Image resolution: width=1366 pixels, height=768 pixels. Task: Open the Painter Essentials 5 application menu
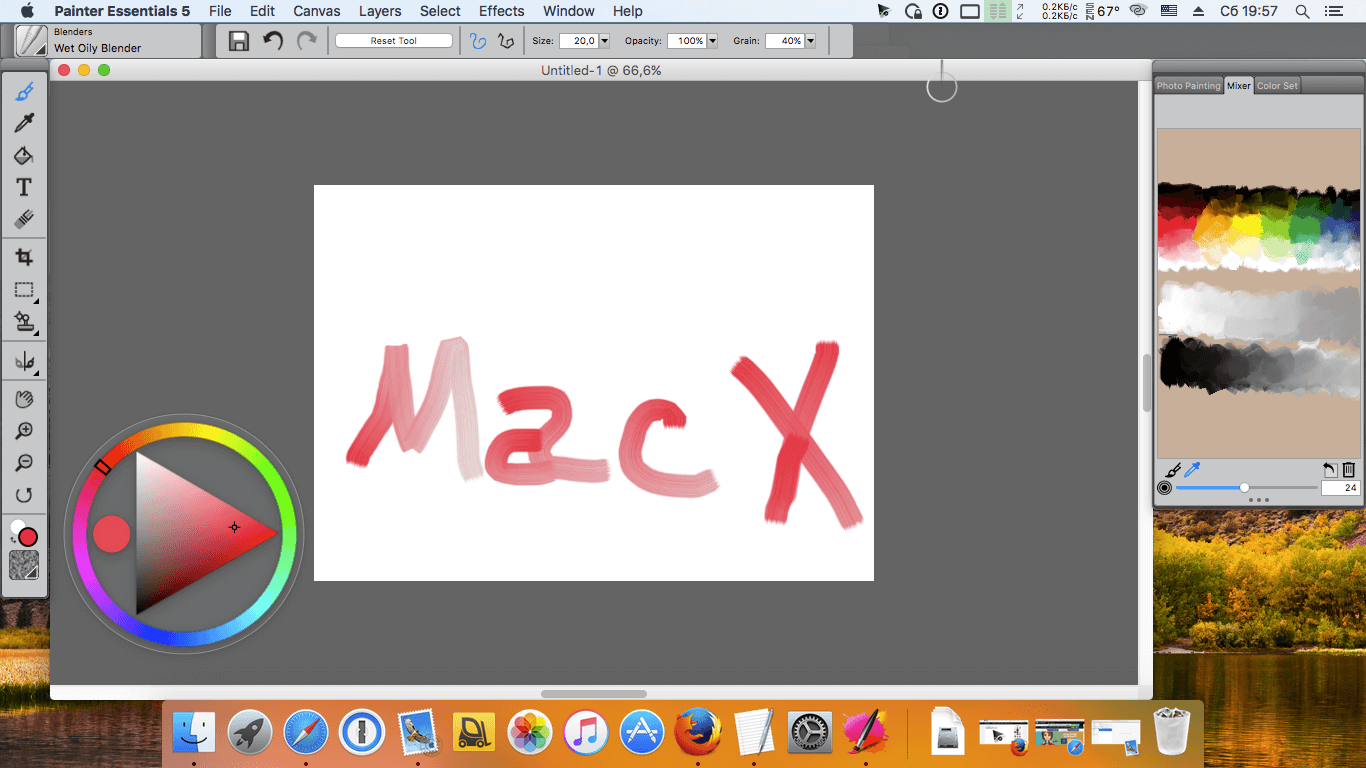click(x=122, y=11)
